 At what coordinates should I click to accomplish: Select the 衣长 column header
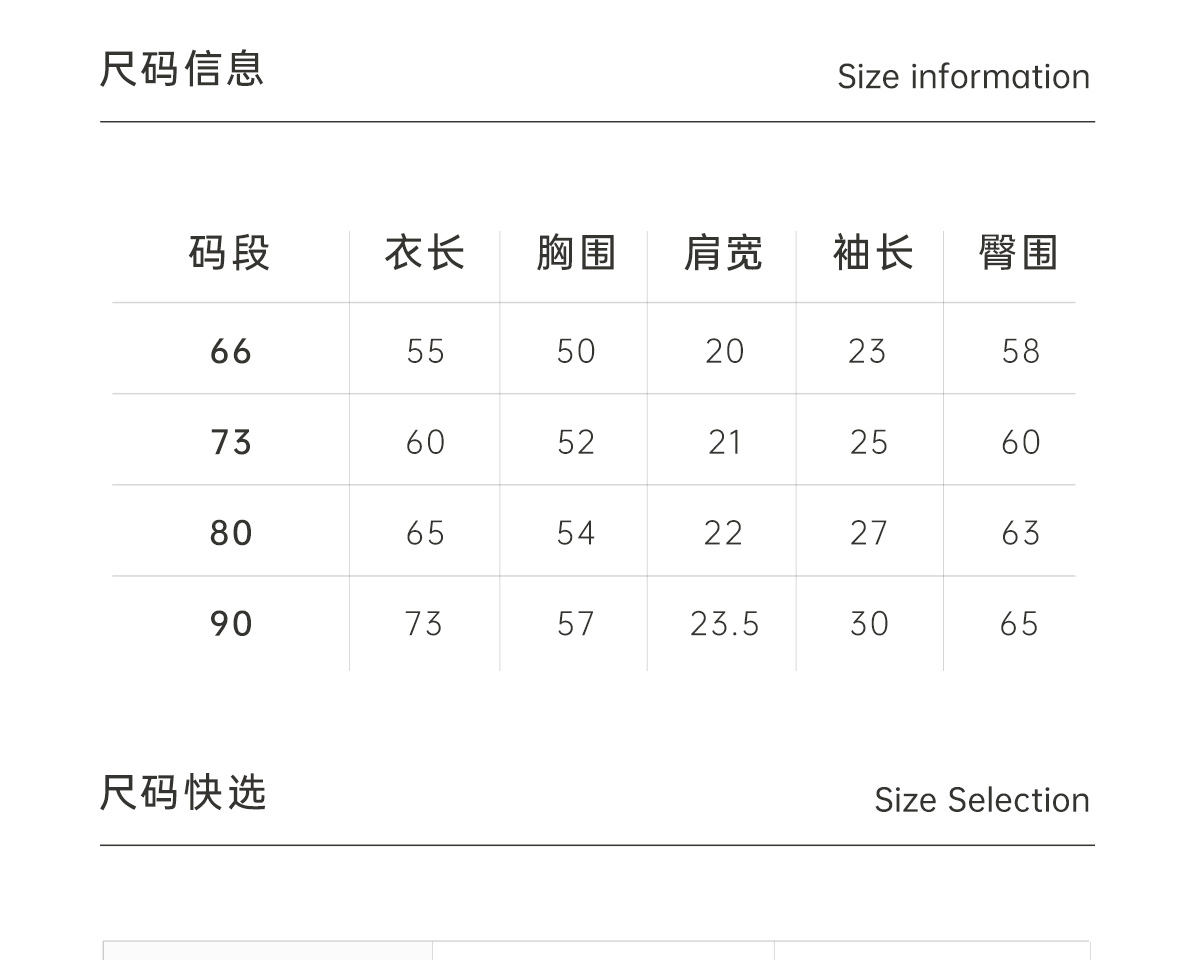point(425,253)
